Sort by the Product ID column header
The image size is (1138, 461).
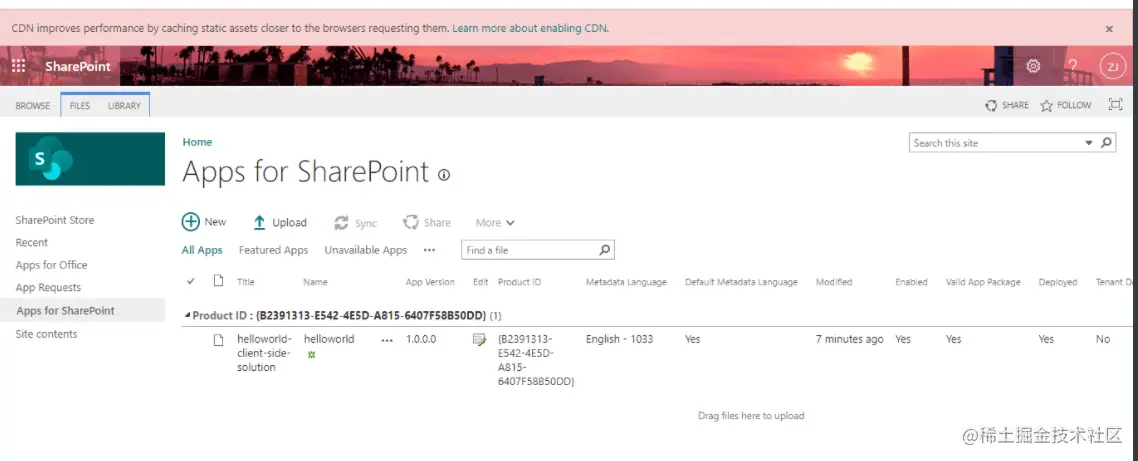(520, 282)
